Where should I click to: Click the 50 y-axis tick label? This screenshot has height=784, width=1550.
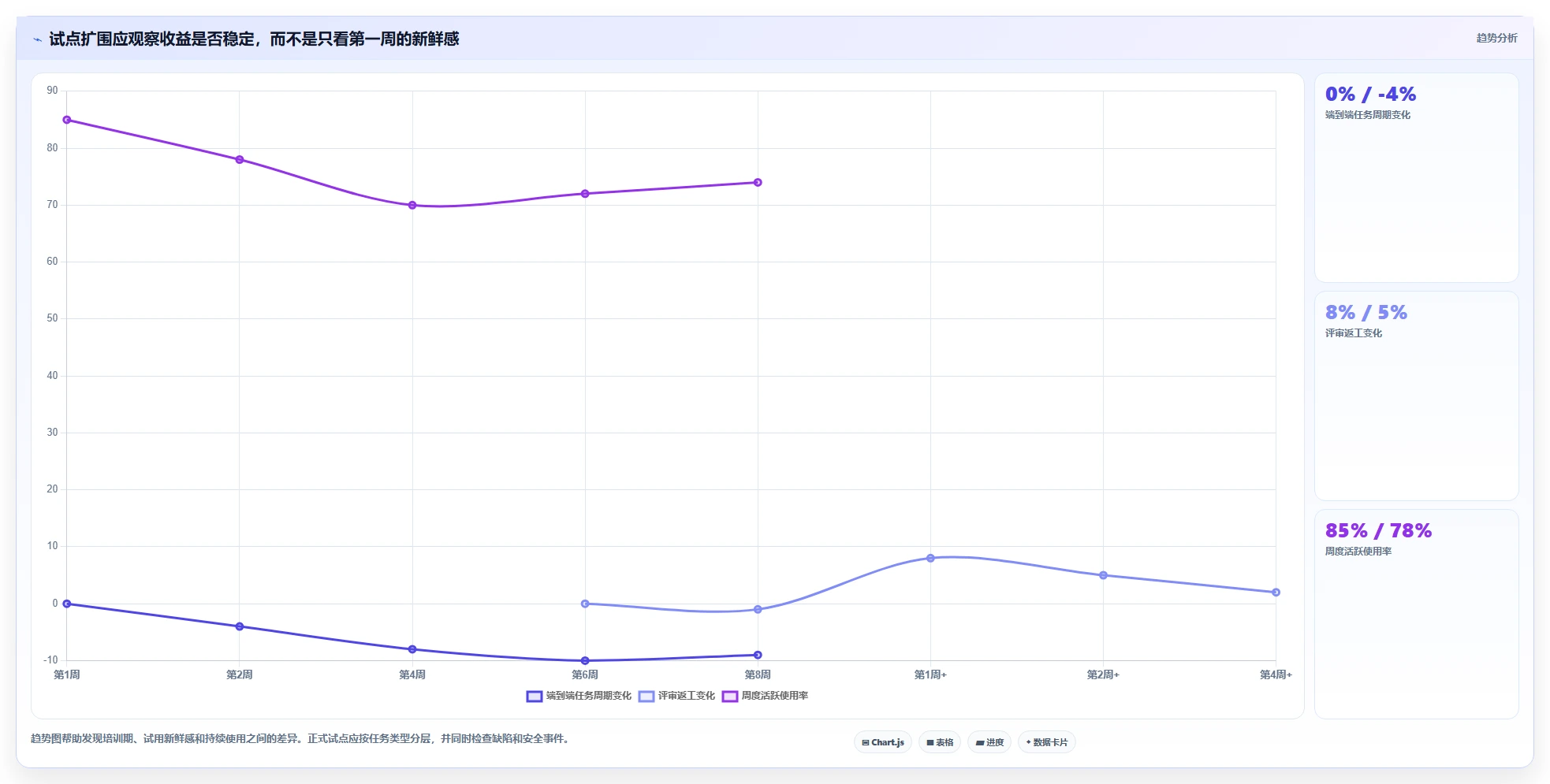[x=52, y=318]
